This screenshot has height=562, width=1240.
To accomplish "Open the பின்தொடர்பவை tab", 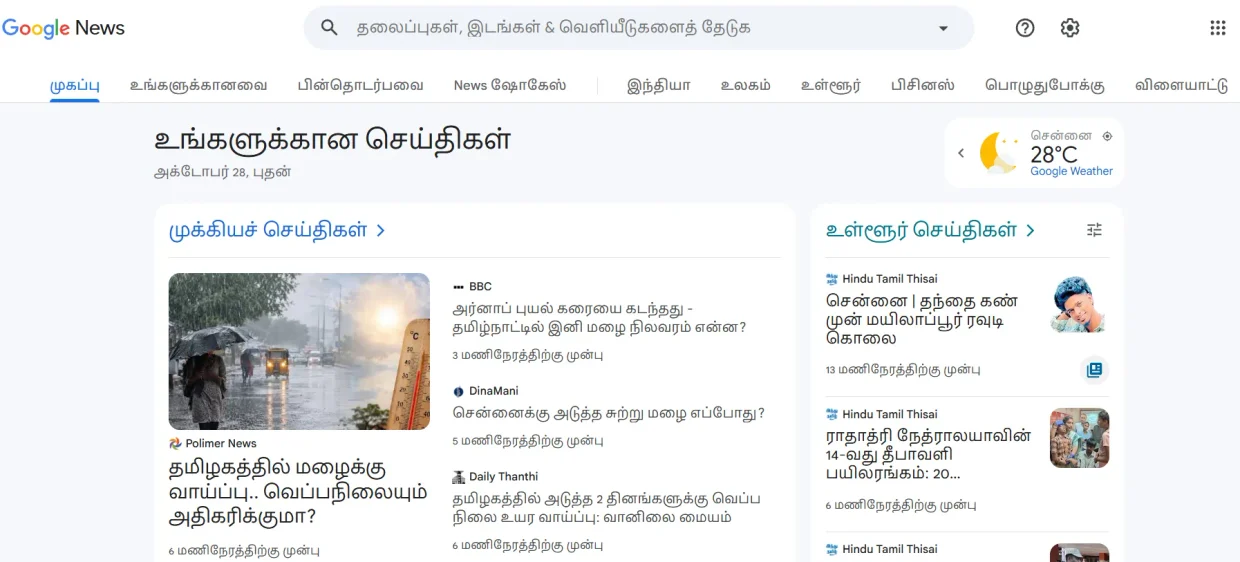I will click(360, 85).
